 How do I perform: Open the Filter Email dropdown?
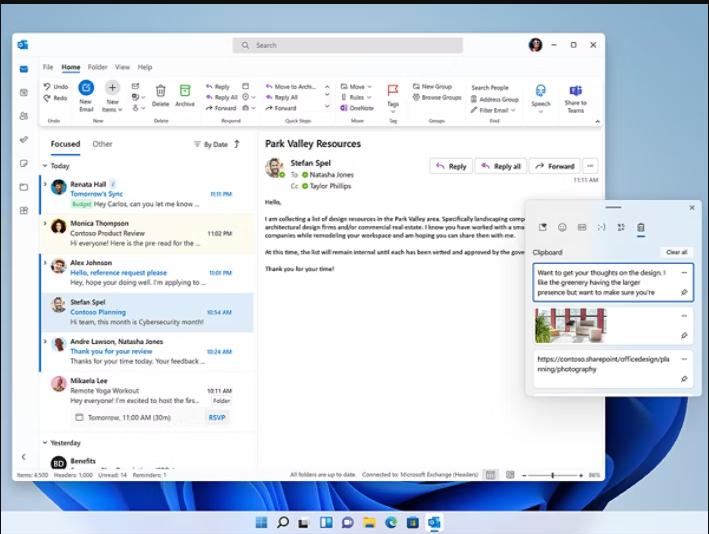coord(493,110)
